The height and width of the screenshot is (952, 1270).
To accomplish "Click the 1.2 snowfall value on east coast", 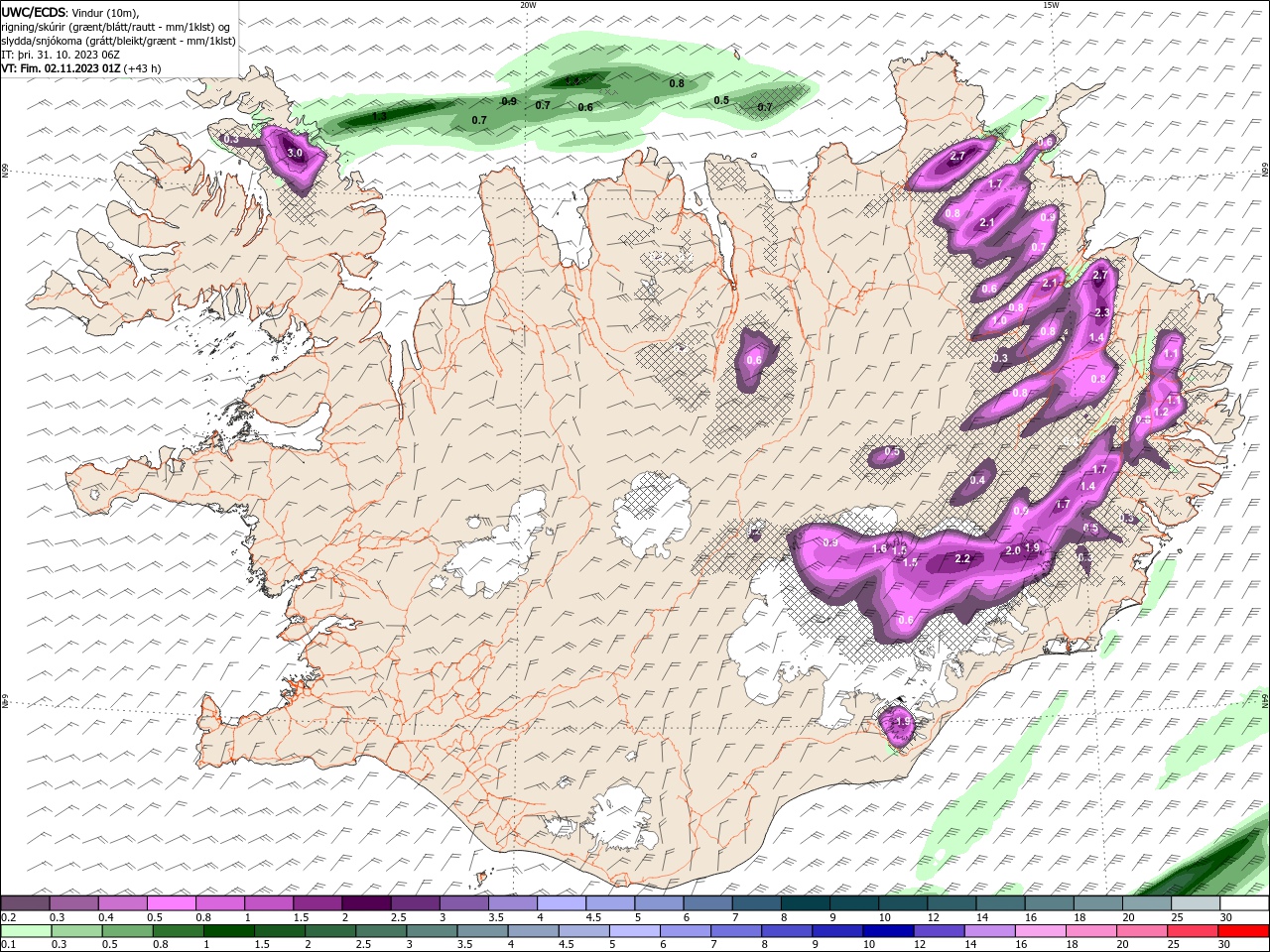I will [1161, 412].
